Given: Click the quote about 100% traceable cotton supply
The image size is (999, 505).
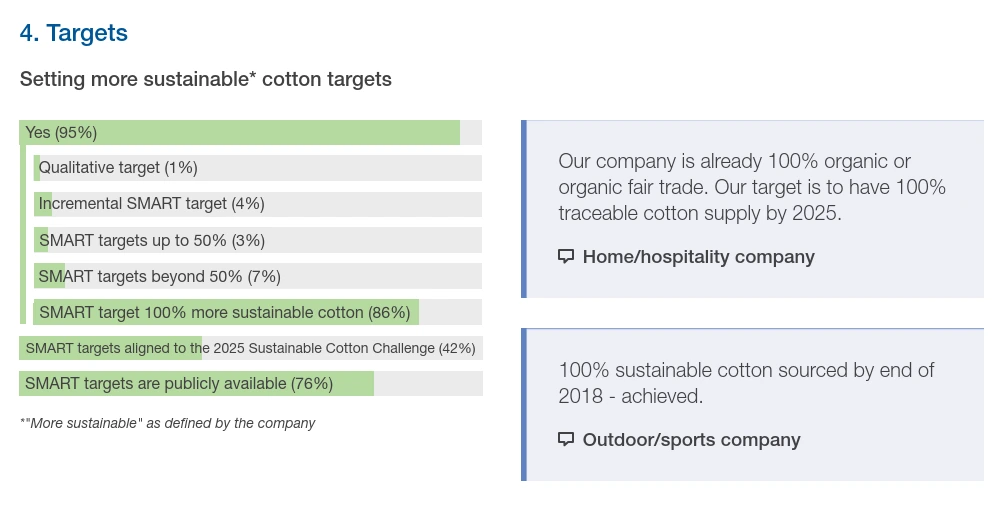Looking at the screenshot, I should (x=751, y=187).
